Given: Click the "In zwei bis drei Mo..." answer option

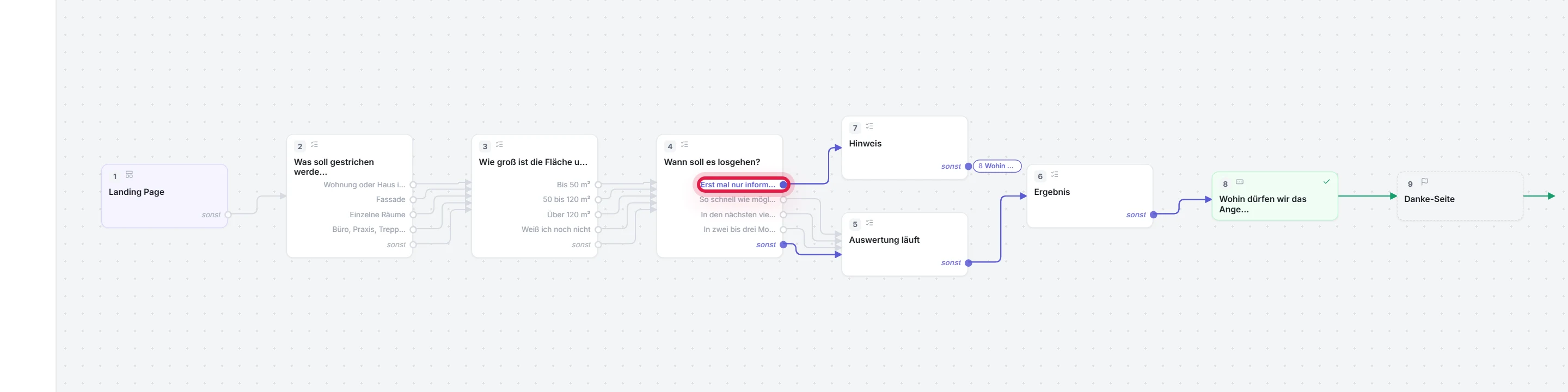Looking at the screenshot, I should [739, 229].
